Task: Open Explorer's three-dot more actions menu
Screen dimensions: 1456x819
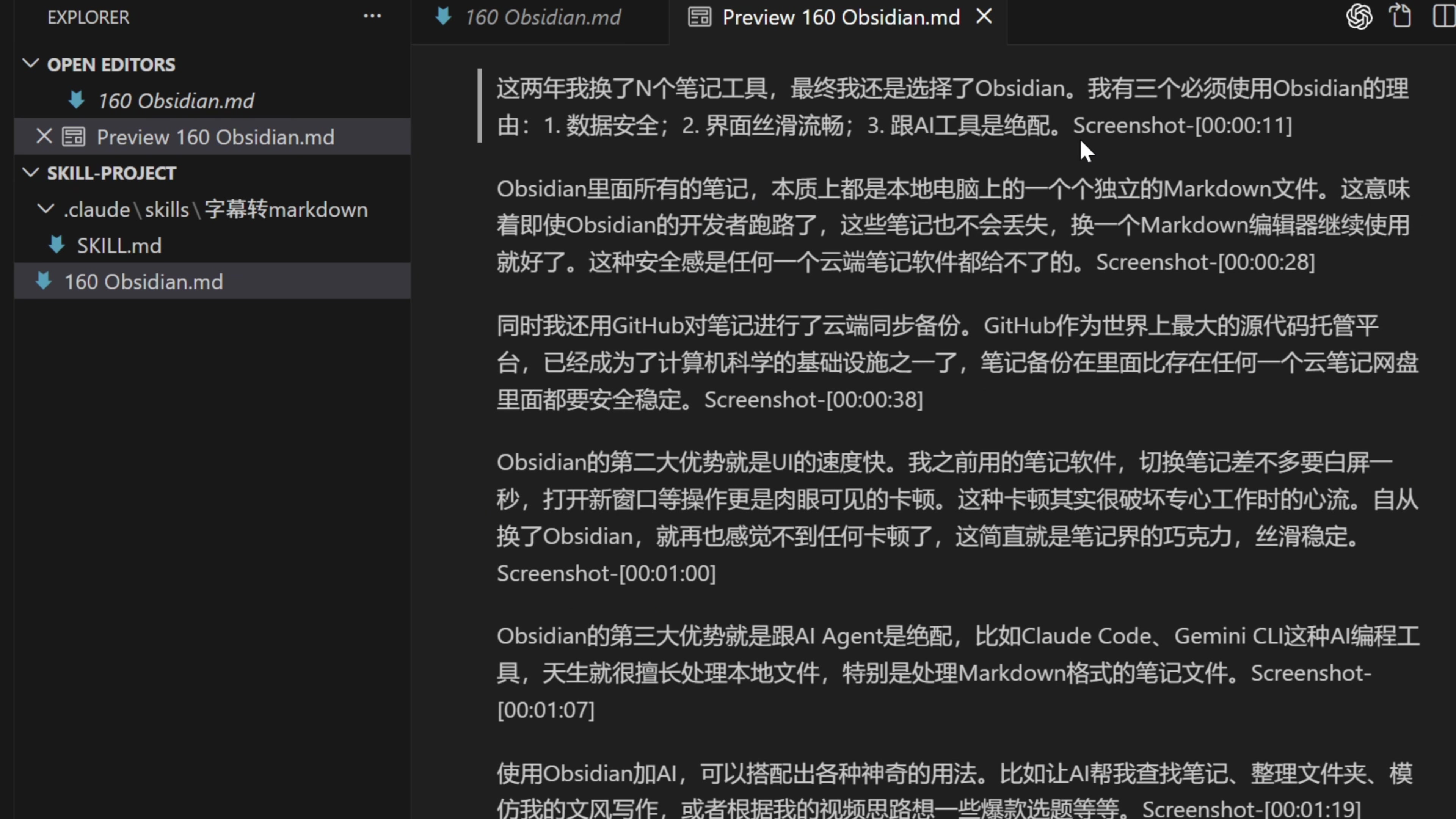Action: 372,16
